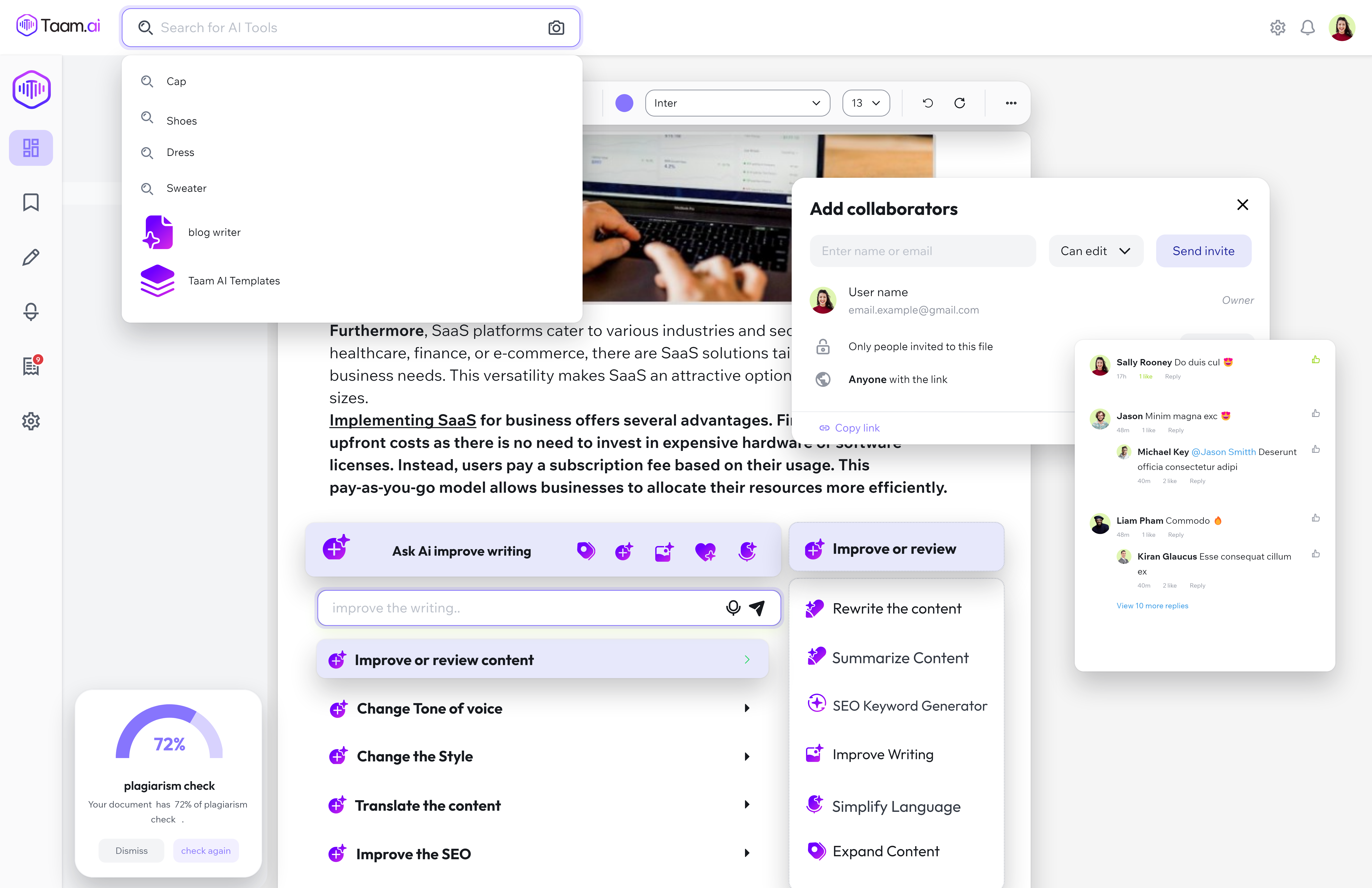1372x888 pixels.
Task: Click Copy link
Action: click(850, 428)
